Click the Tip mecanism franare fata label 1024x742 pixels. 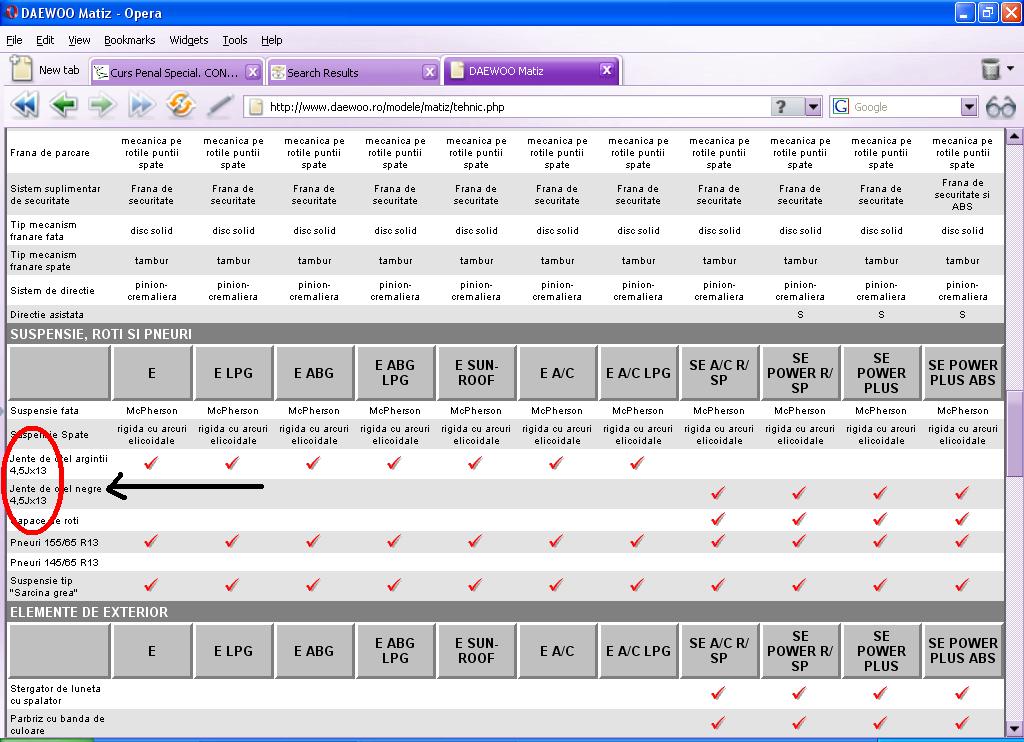[43, 231]
